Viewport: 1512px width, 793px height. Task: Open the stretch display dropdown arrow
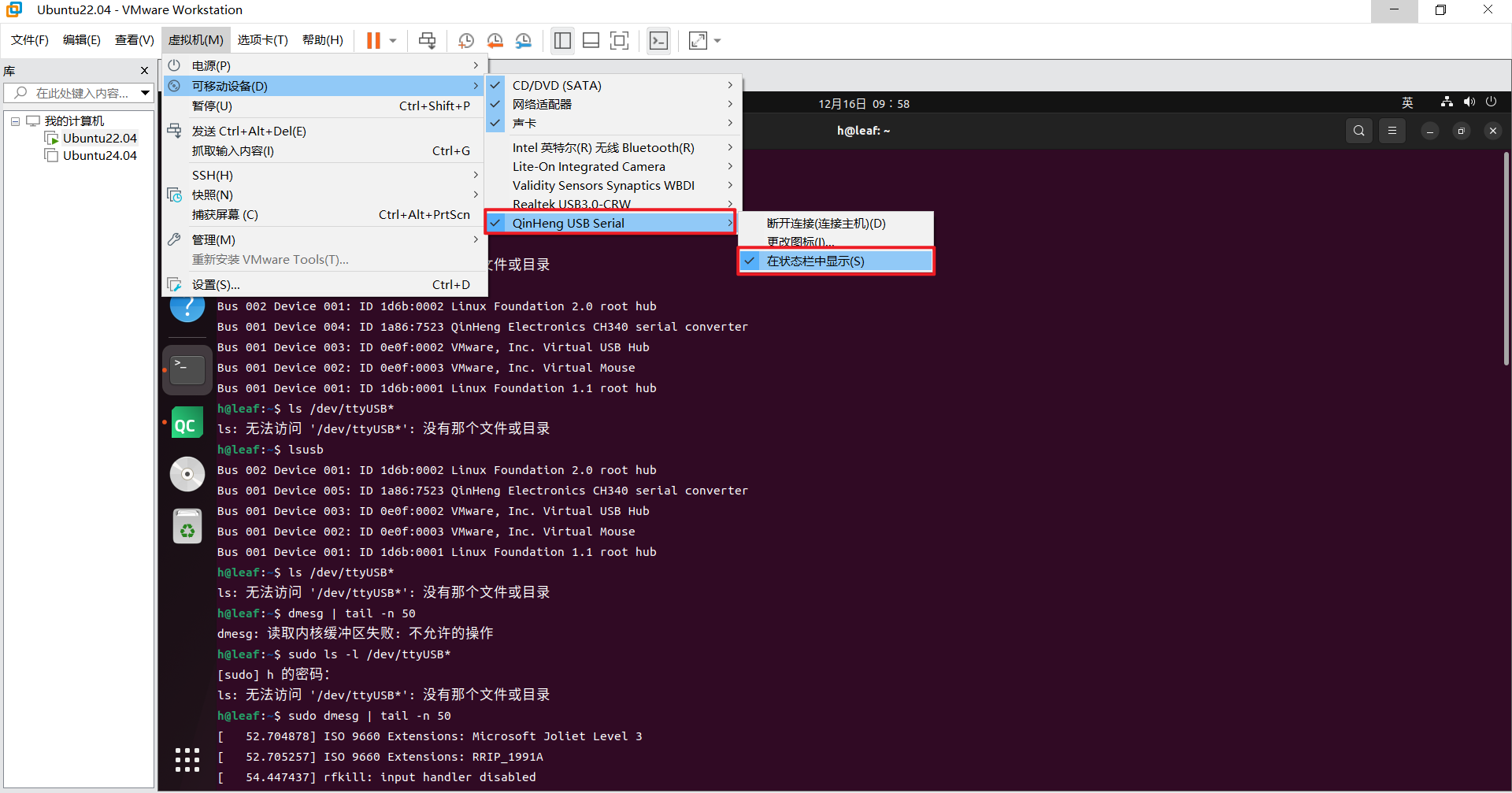(717, 41)
